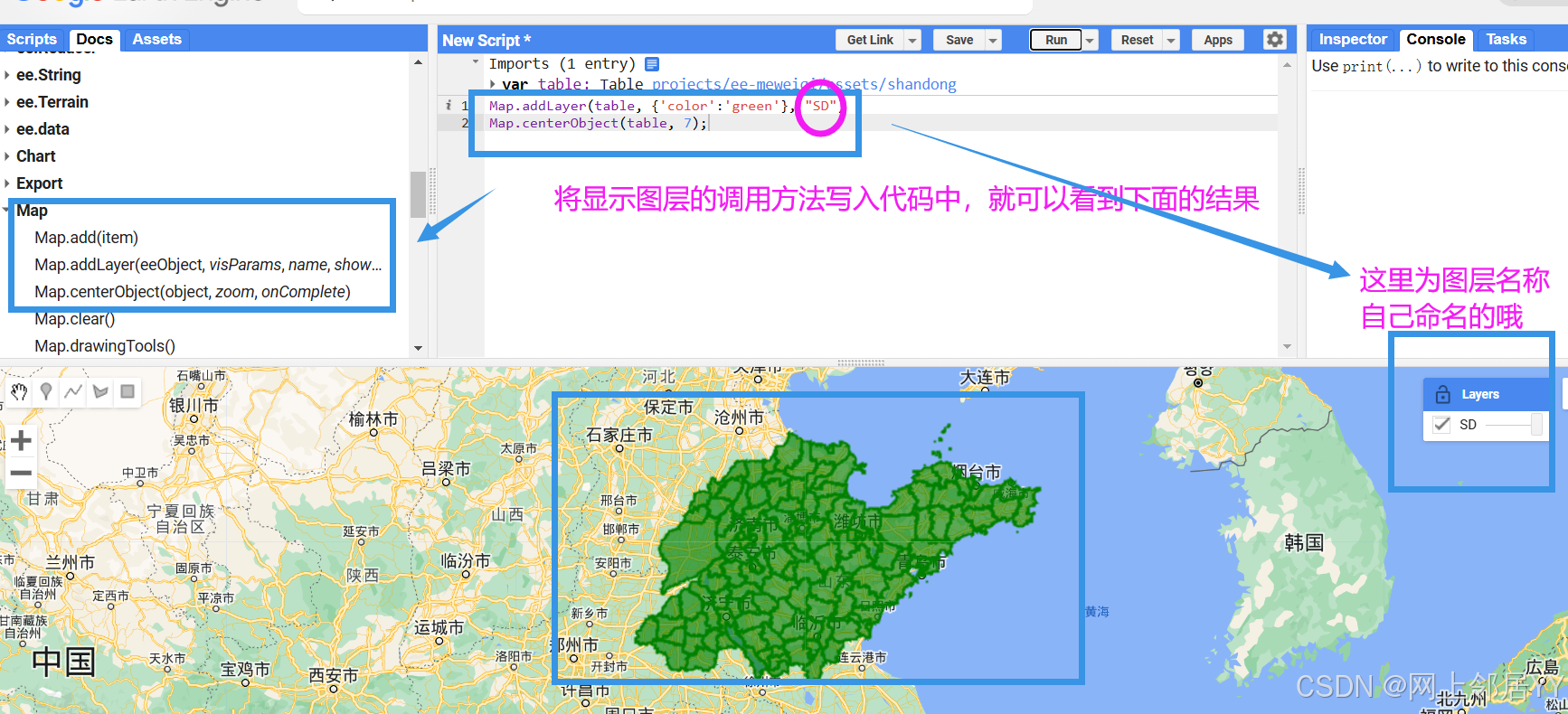
Task: Click the Reset button
Action: (1137, 40)
